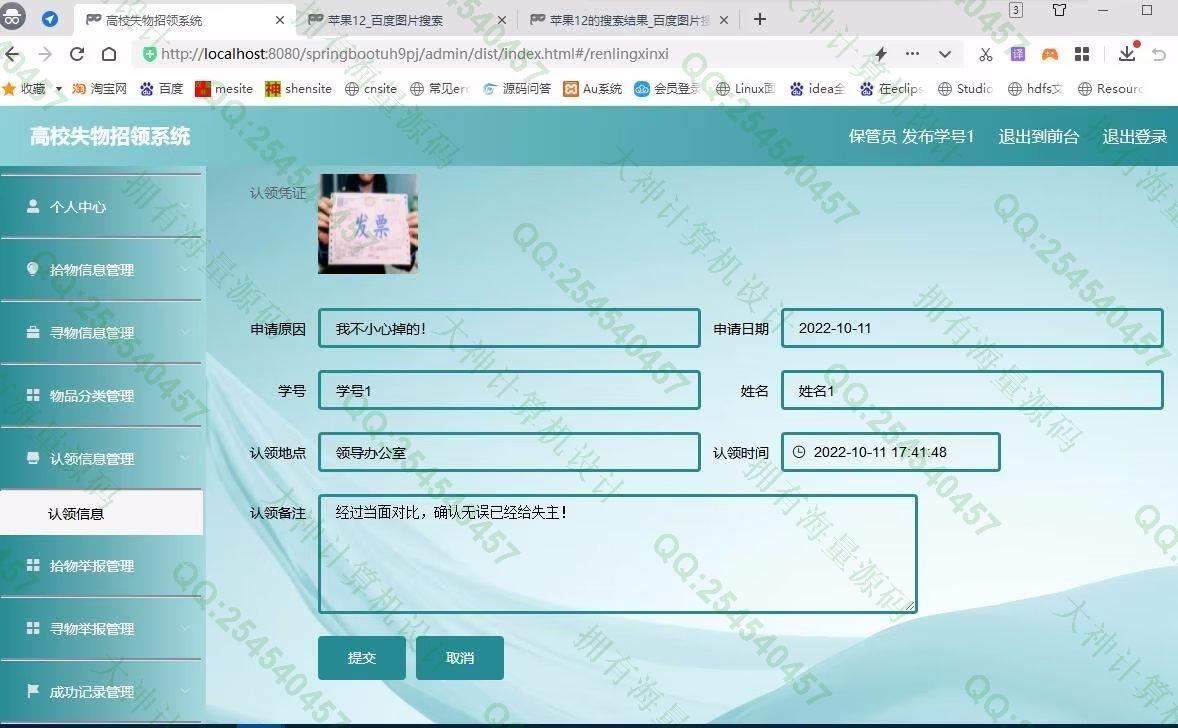Open the 源码问答 bookmark

516,89
